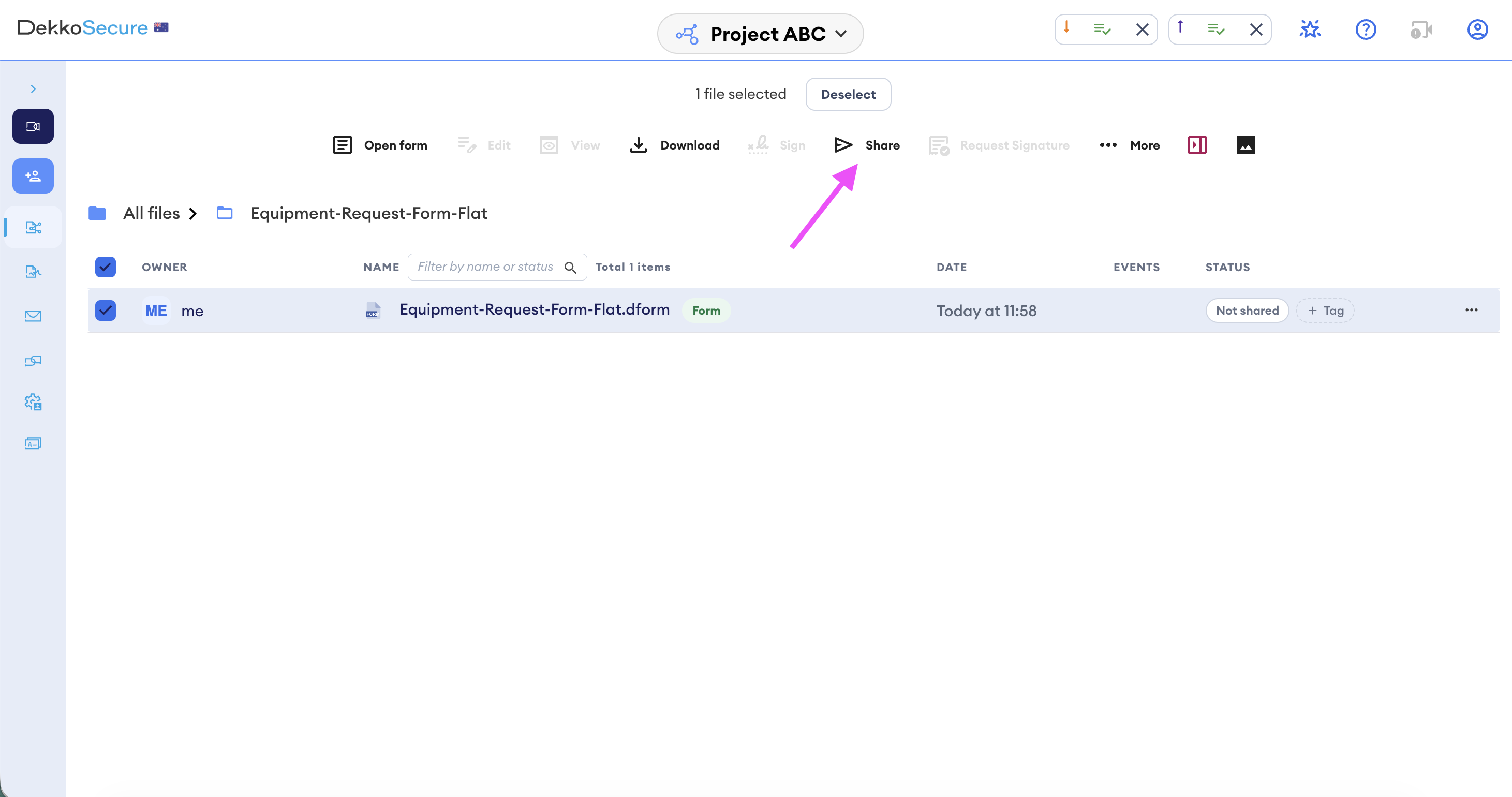Image resolution: width=1512 pixels, height=797 pixels.
Task: Click the Sign toolbar action
Action: pos(777,145)
